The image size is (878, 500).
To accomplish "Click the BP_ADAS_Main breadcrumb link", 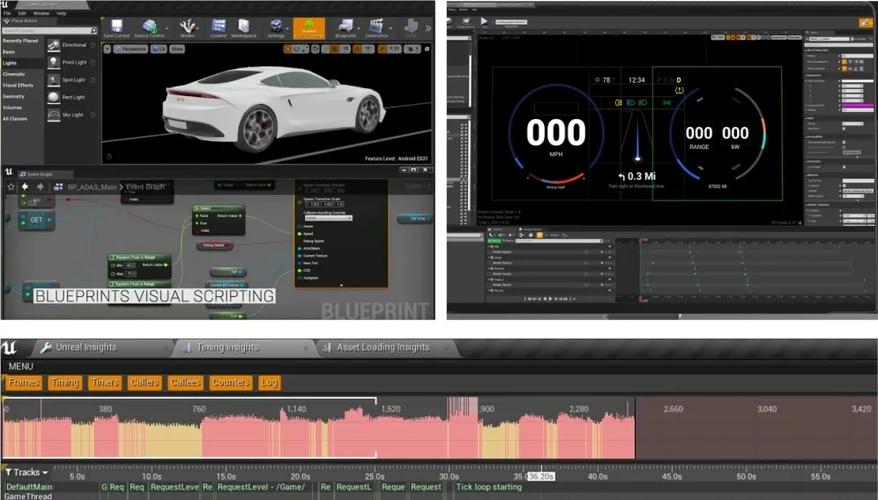I will (x=92, y=187).
